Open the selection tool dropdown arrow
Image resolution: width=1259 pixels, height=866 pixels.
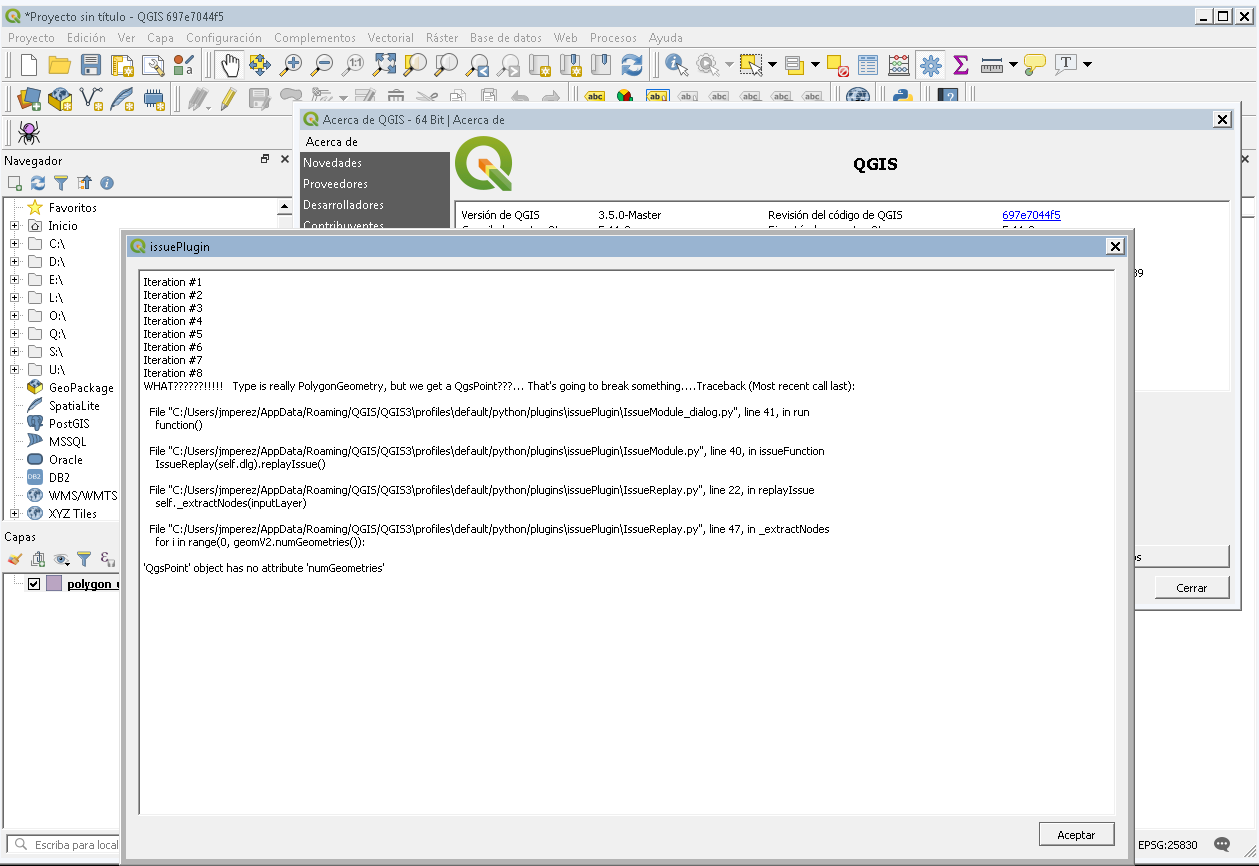(772, 65)
